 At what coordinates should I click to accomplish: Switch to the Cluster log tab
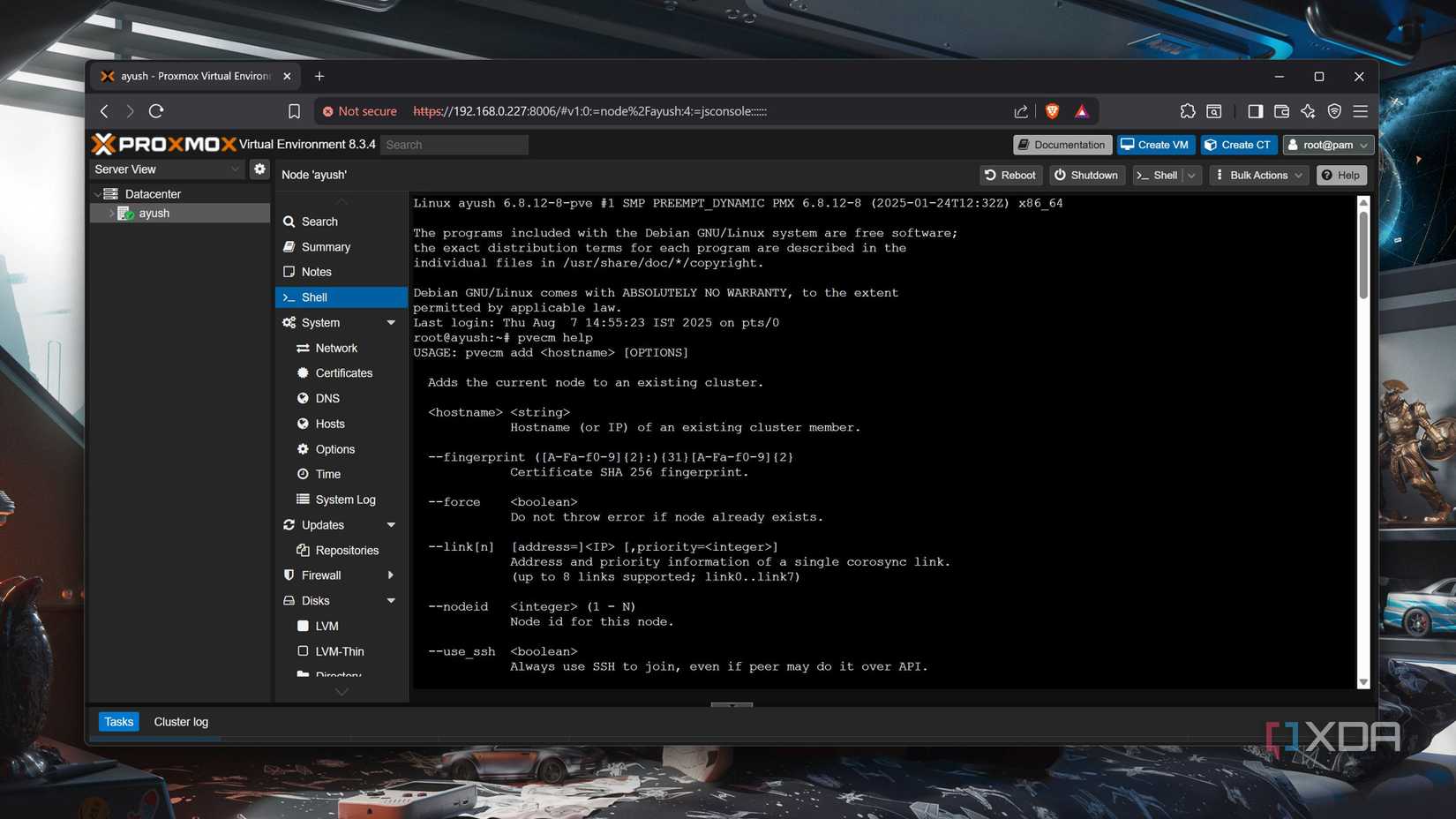point(180,721)
